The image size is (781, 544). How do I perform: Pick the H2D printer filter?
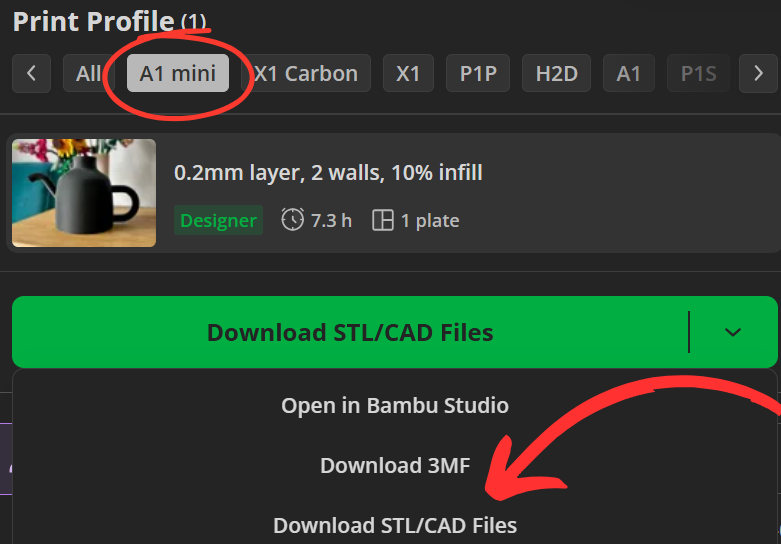(556, 73)
